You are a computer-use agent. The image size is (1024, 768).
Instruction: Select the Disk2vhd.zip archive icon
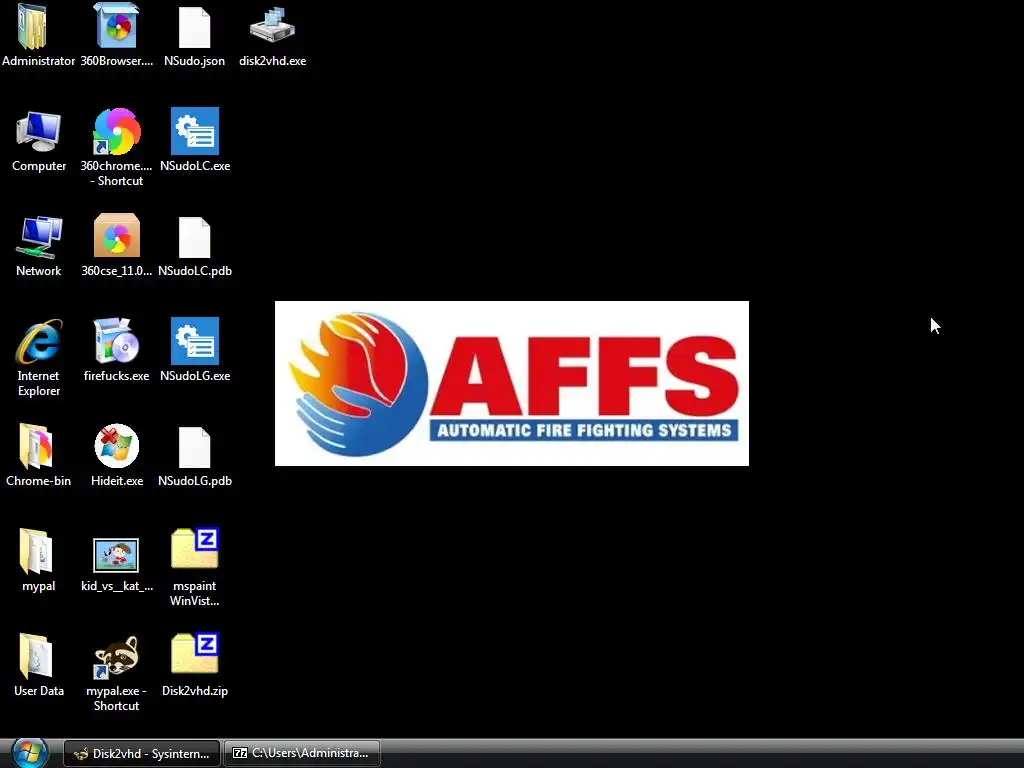pos(195,653)
